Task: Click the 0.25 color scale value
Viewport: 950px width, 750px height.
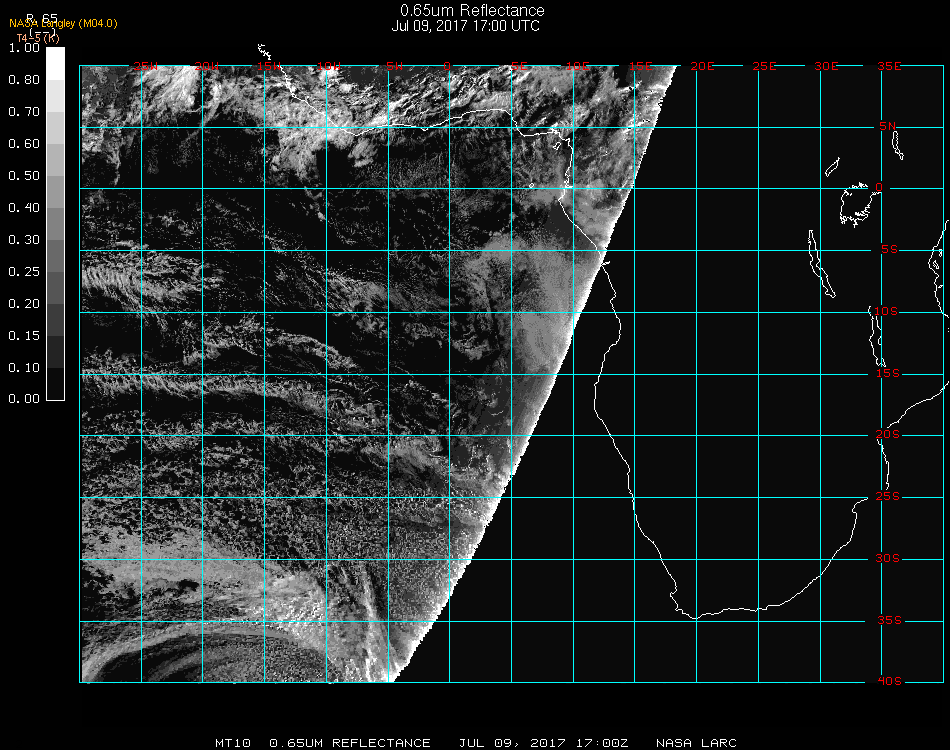Action: click(x=24, y=272)
